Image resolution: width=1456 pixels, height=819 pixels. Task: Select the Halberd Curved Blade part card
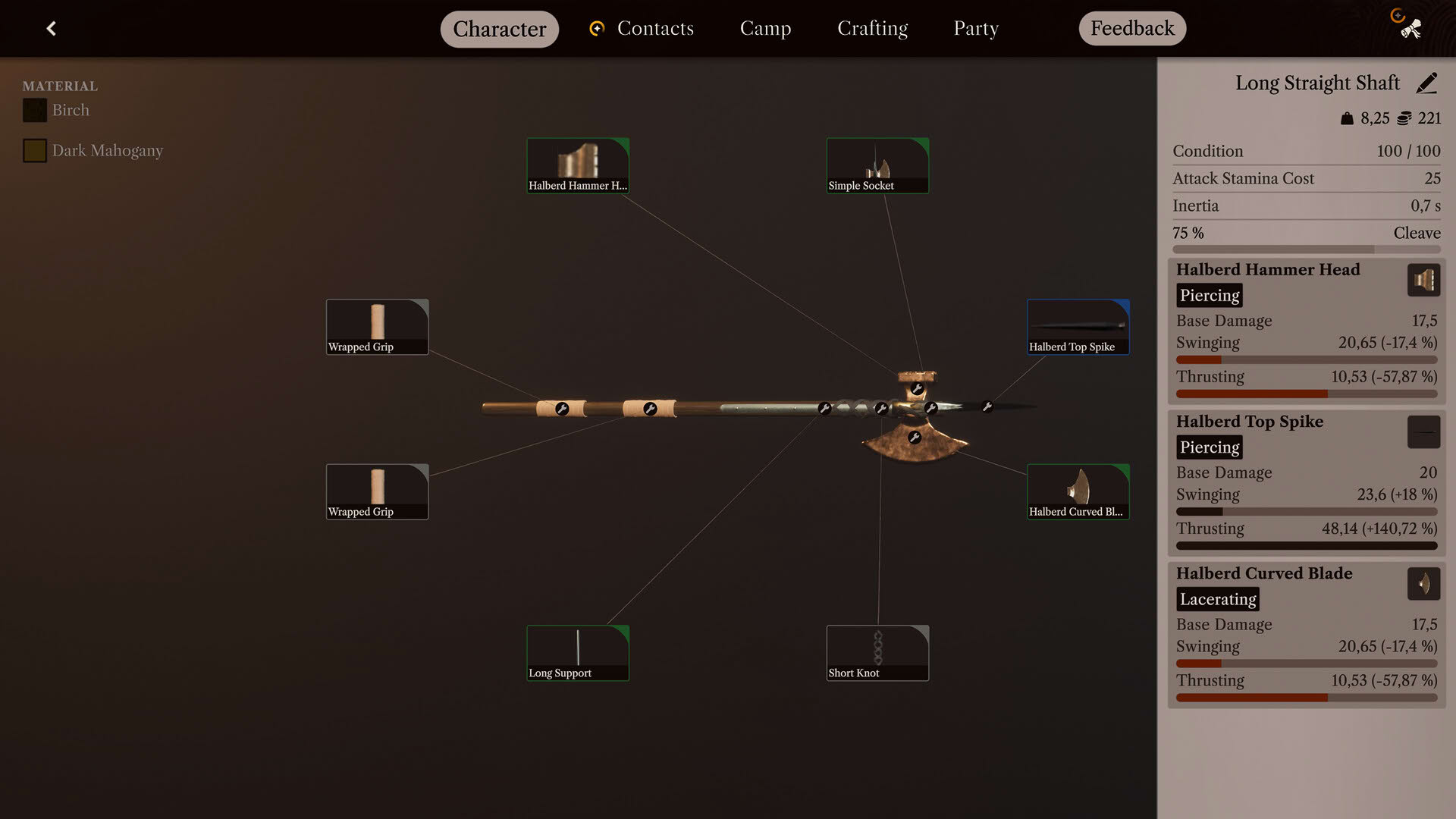click(x=1078, y=491)
